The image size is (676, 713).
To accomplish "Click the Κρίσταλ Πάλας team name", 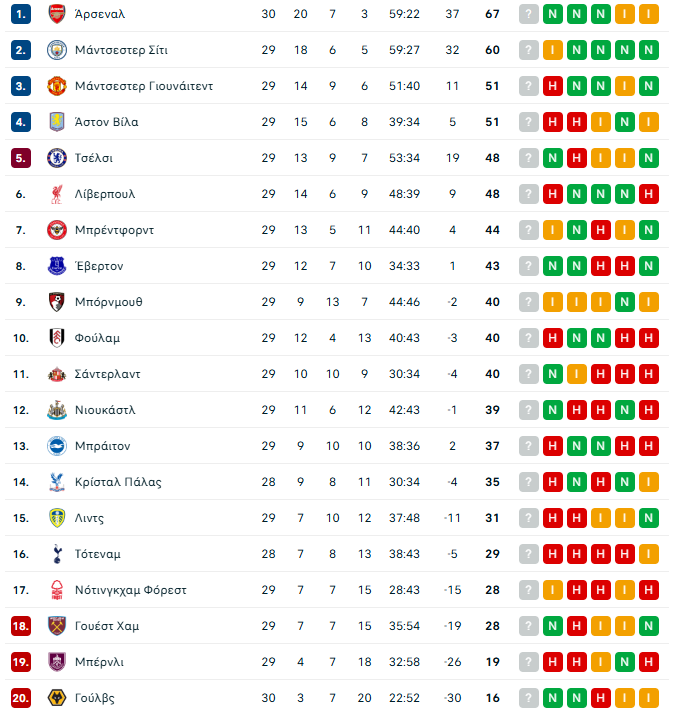I will point(117,482).
